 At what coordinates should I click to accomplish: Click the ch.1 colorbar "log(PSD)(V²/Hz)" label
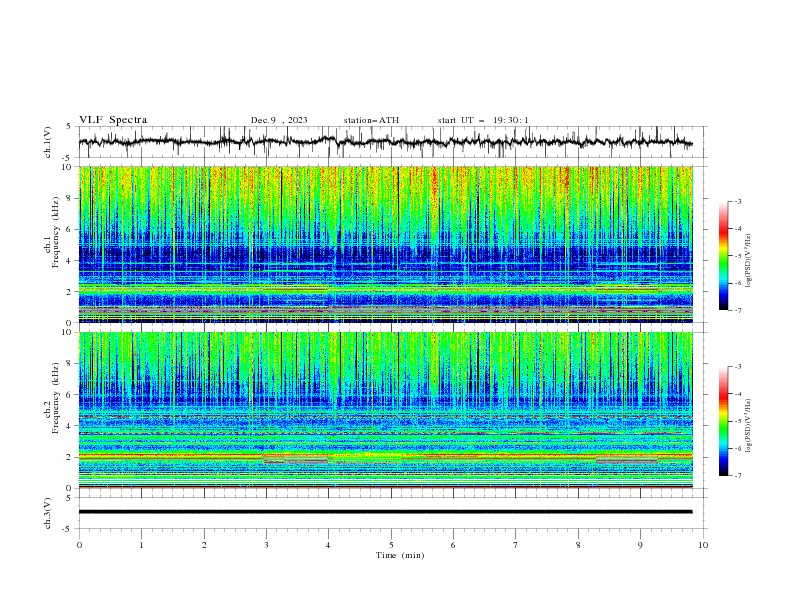(749, 261)
